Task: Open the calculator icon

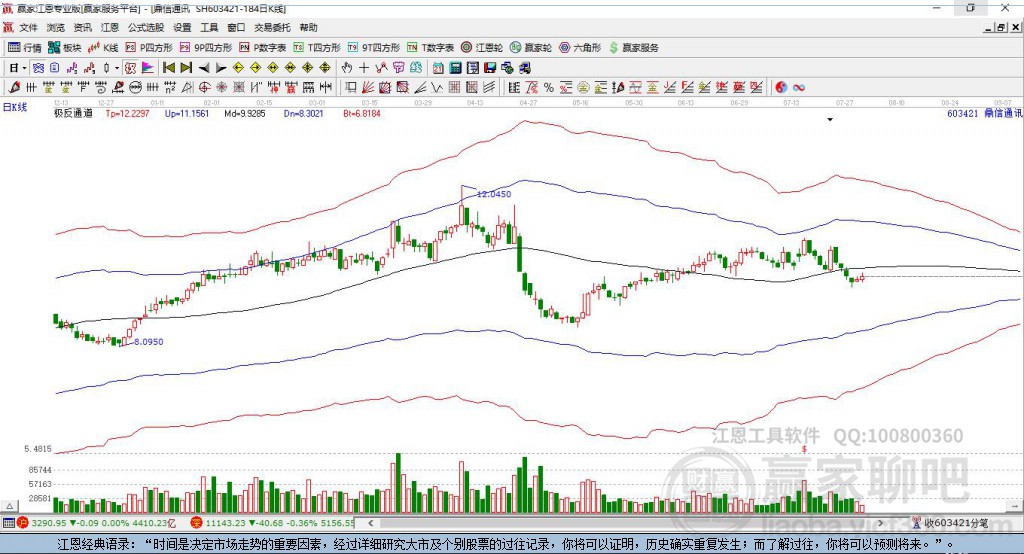Action: (455, 68)
